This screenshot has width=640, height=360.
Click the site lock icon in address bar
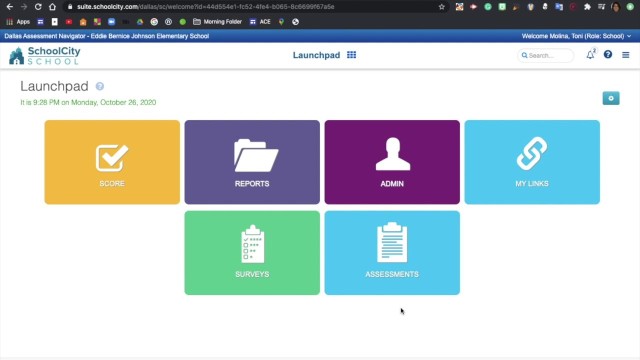pos(70,7)
